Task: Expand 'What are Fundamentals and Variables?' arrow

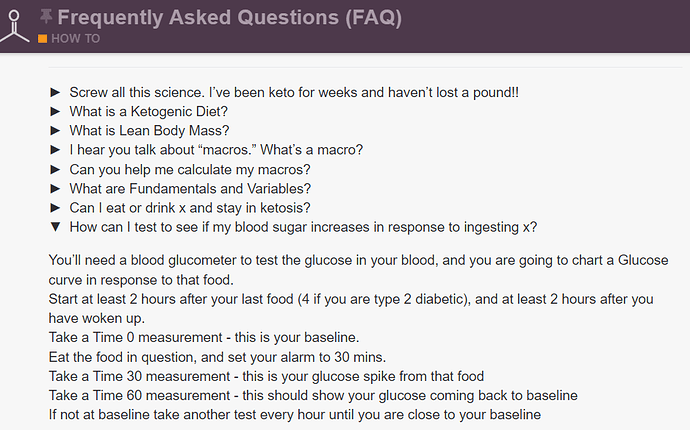Action: (55, 189)
